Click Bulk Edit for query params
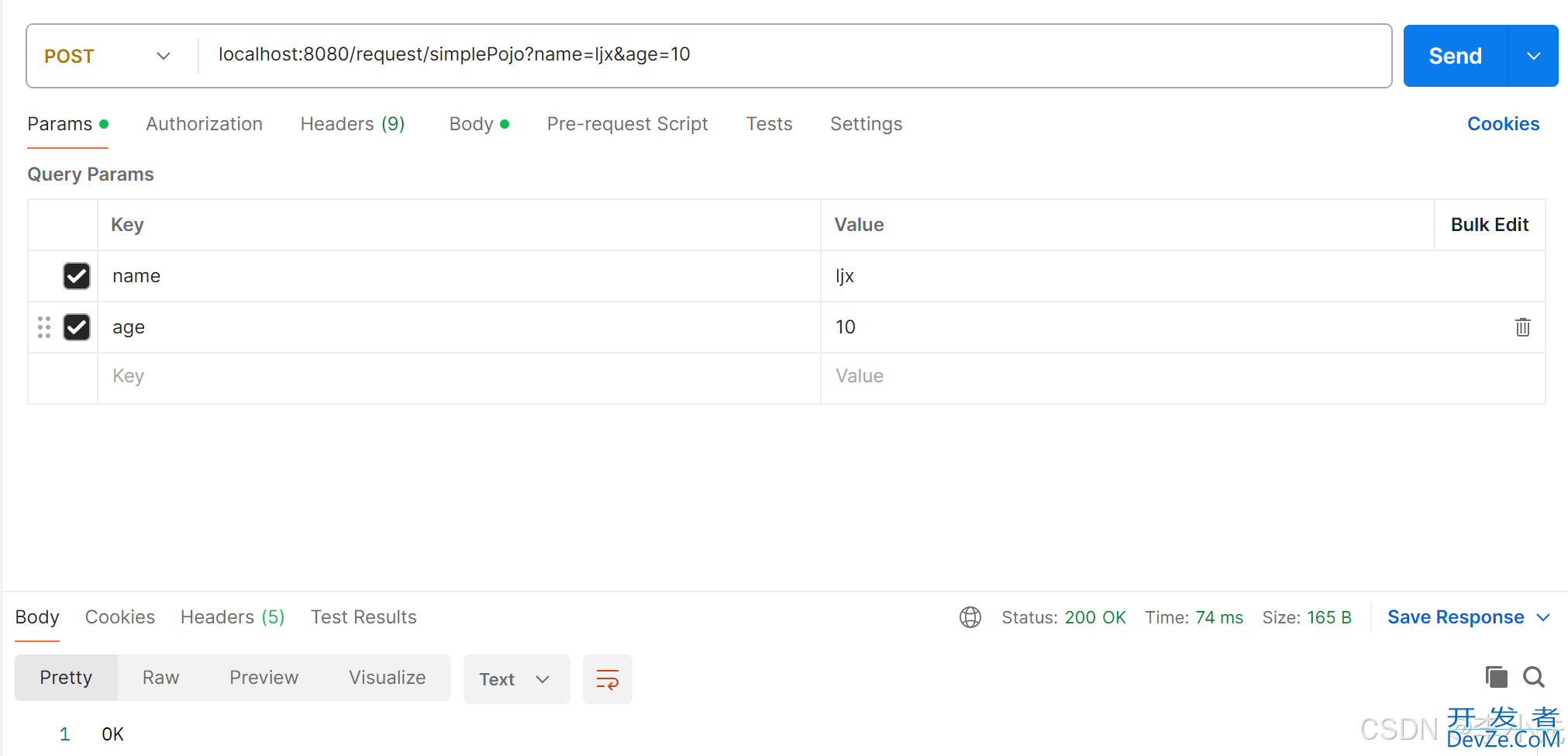 click(1489, 225)
